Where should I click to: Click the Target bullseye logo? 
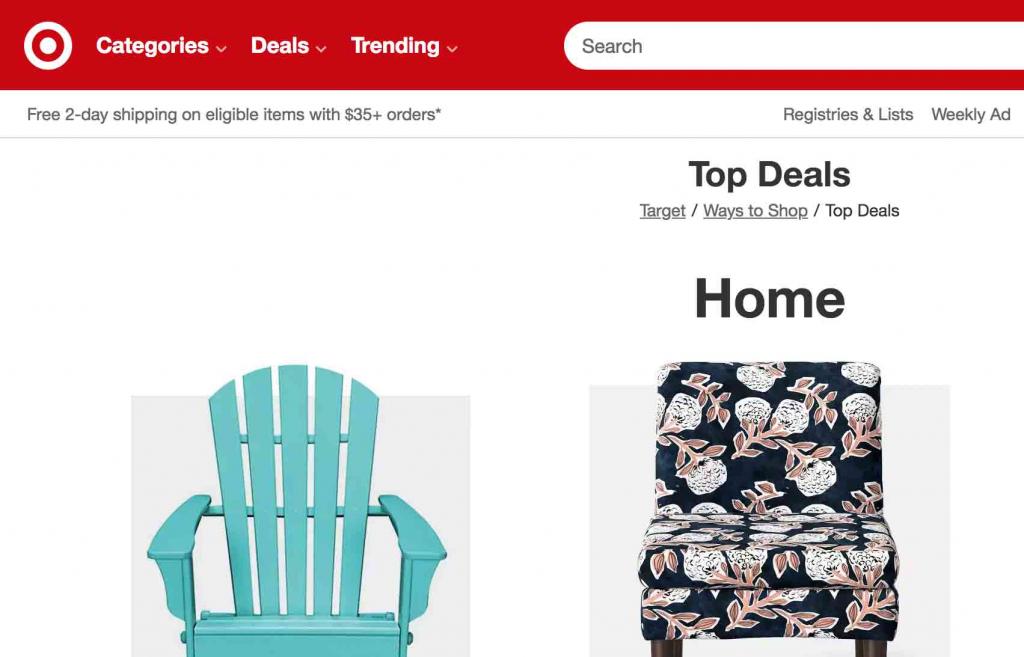pyautogui.click(x=48, y=46)
